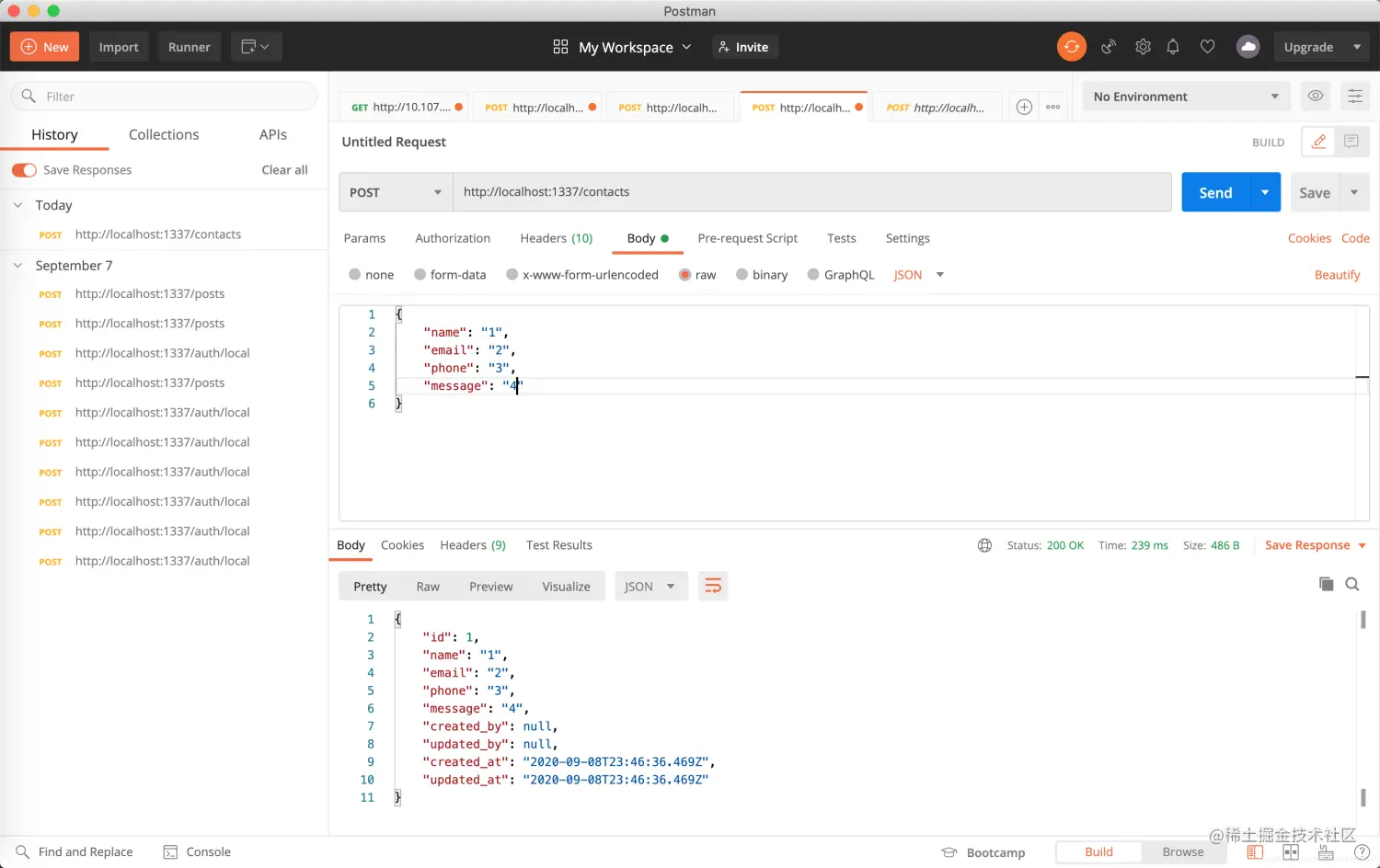Click the Import button
Viewport: 1380px width, 868px height.
(119, 47)
